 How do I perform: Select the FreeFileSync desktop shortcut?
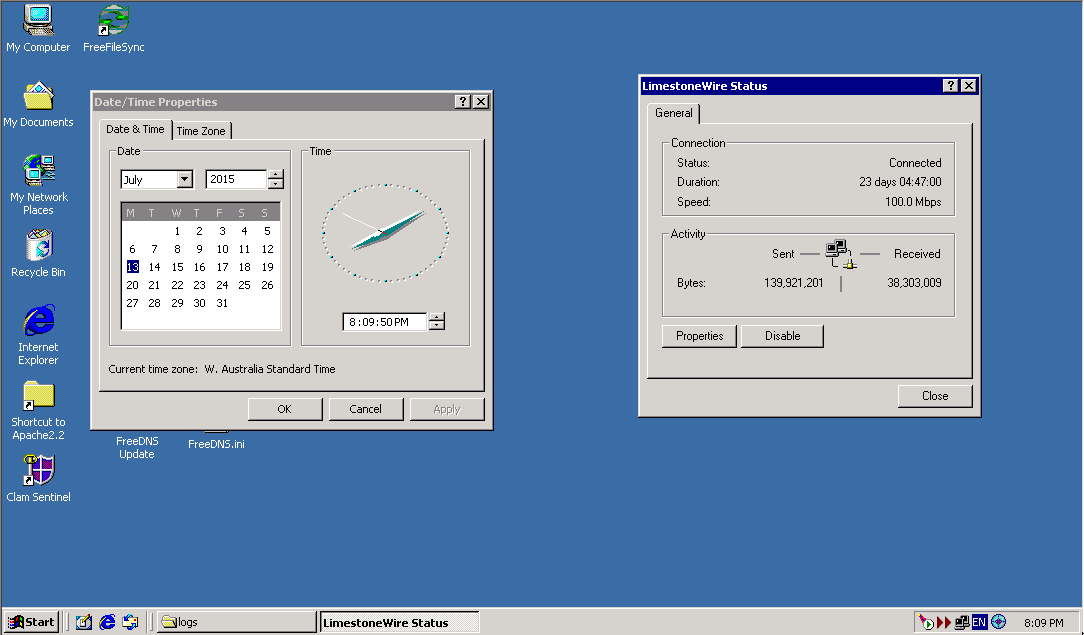coord(113,28)
